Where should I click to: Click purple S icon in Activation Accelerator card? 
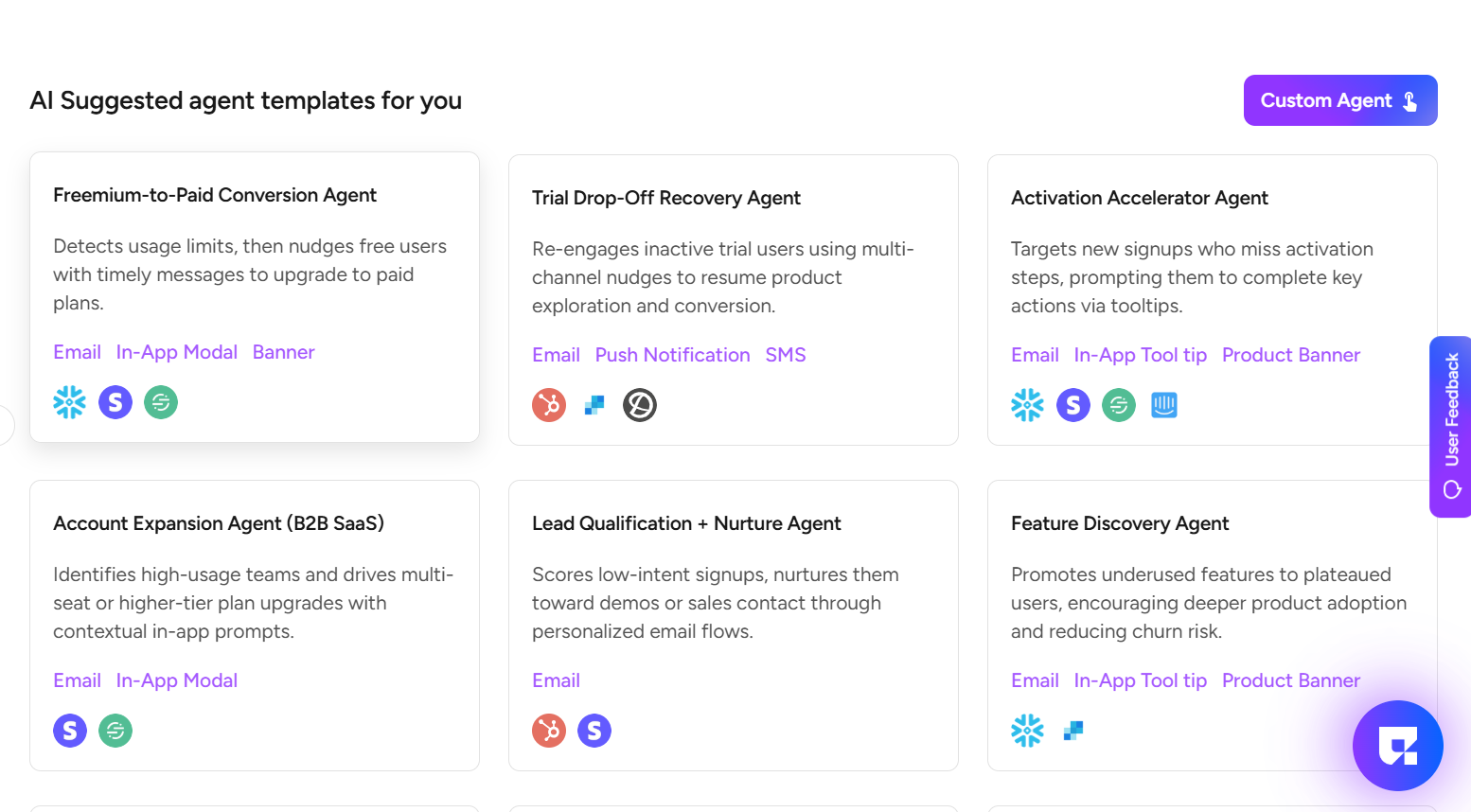click(x=1073, y=405)
